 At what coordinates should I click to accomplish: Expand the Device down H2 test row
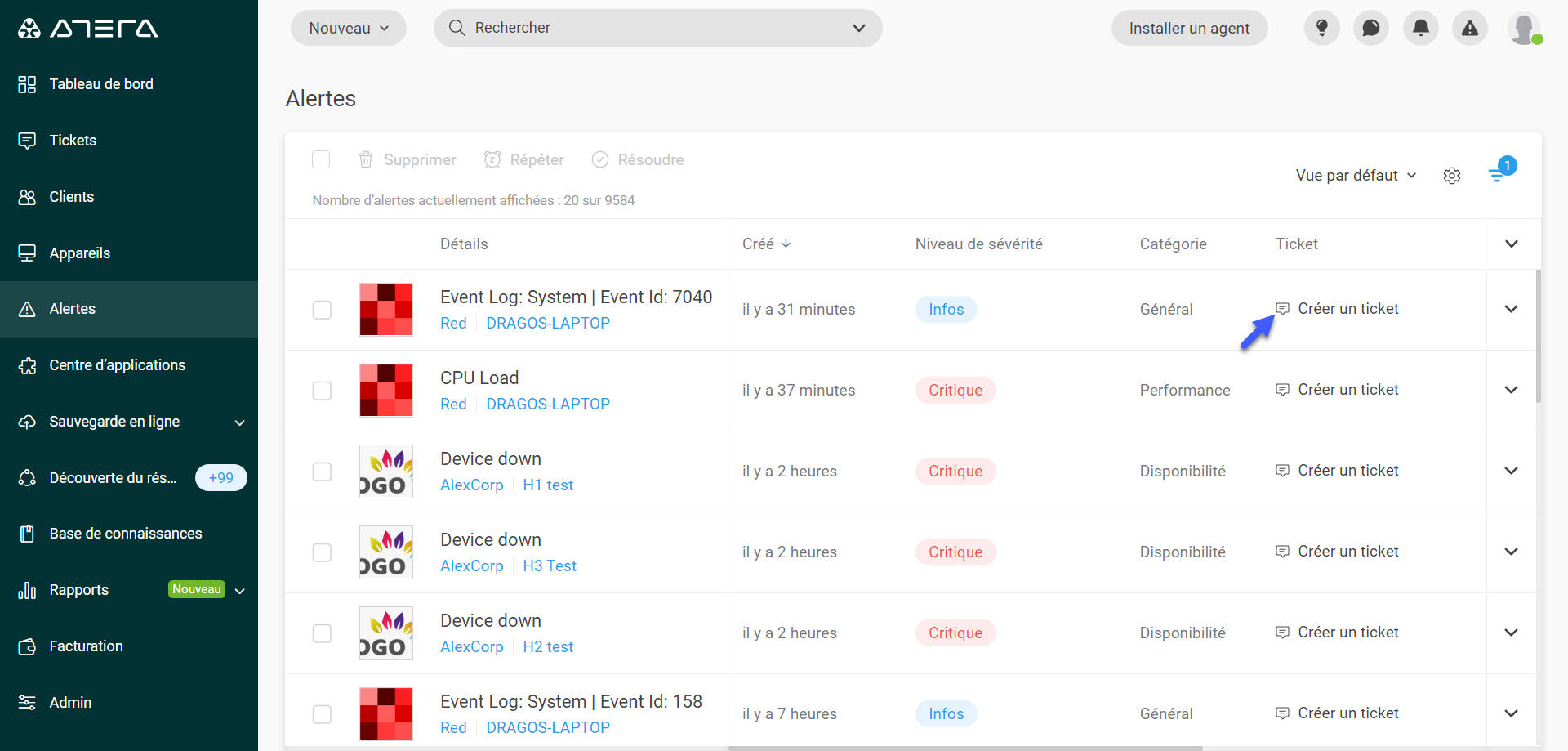[1511, 633]
